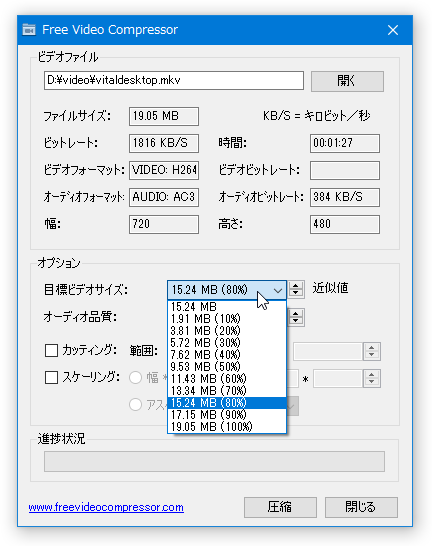The image size is (432, 546).
Task: Click the video file path field
Action: pyautogui.click(x=174, y=80)
